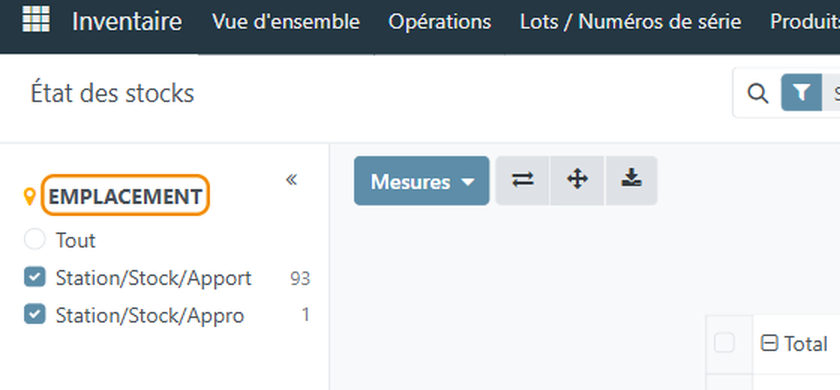Select the Tout radio option
The image size is (840, 390).
35,239
